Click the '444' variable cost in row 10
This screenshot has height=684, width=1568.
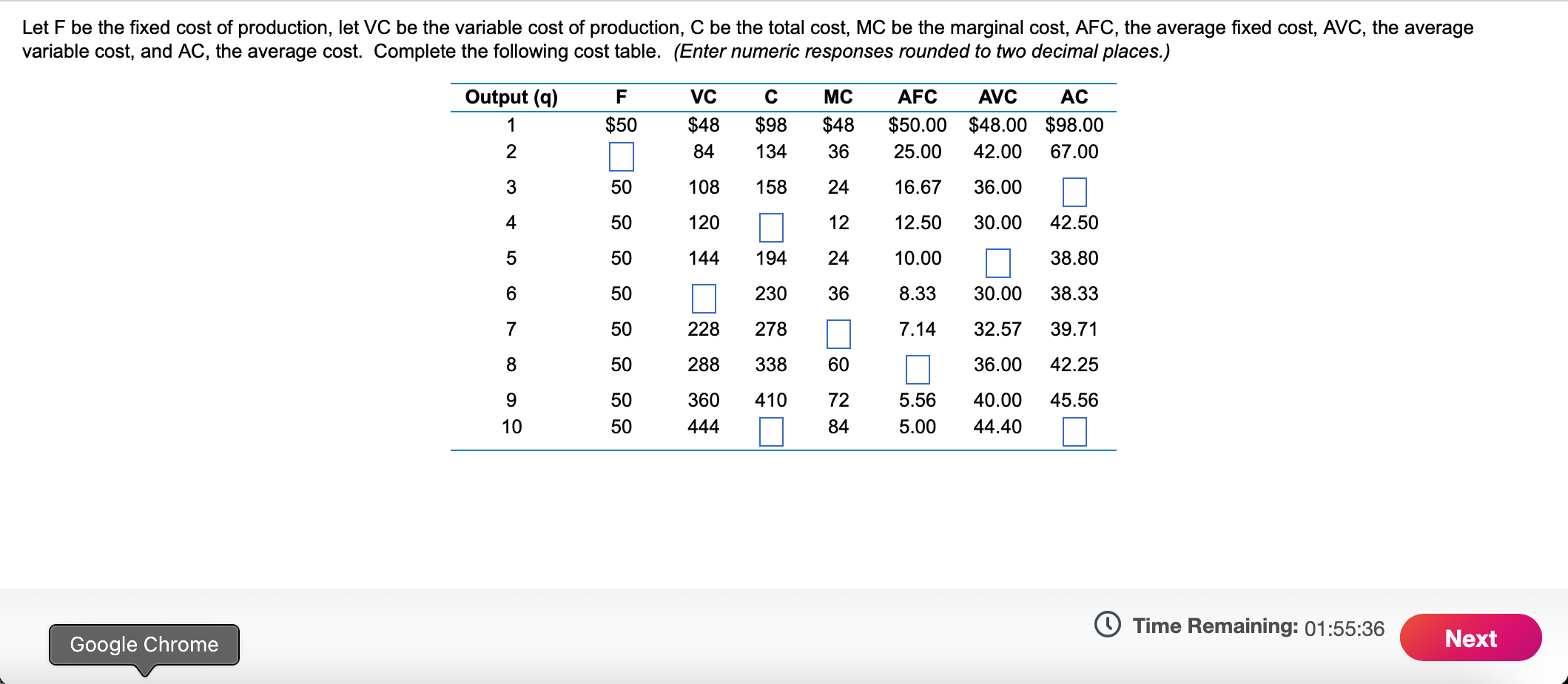[704, 427]
